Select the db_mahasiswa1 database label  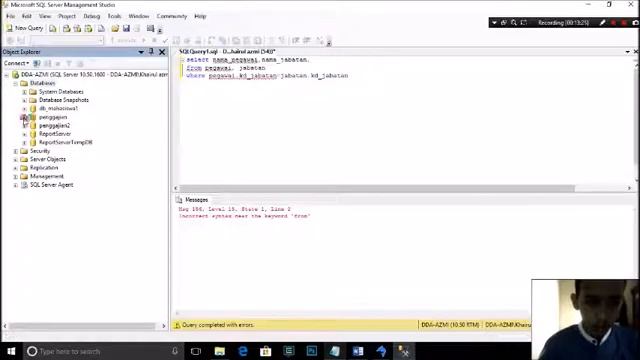[58, 109]
